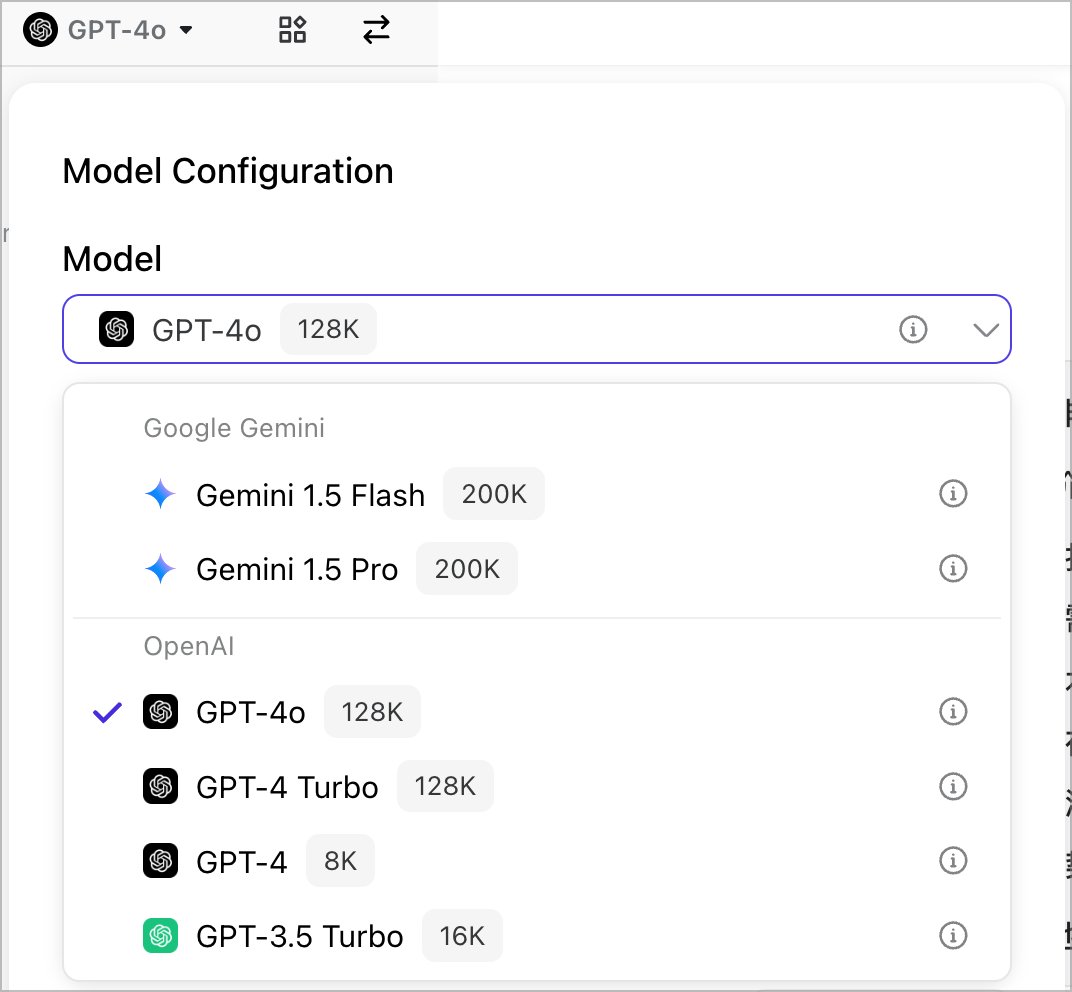Viewport: 1072px width, 992px height.
Task: Click the info icon in GPT-4o dropdown row
Action: pyautogui.click(x=953, y=712)
